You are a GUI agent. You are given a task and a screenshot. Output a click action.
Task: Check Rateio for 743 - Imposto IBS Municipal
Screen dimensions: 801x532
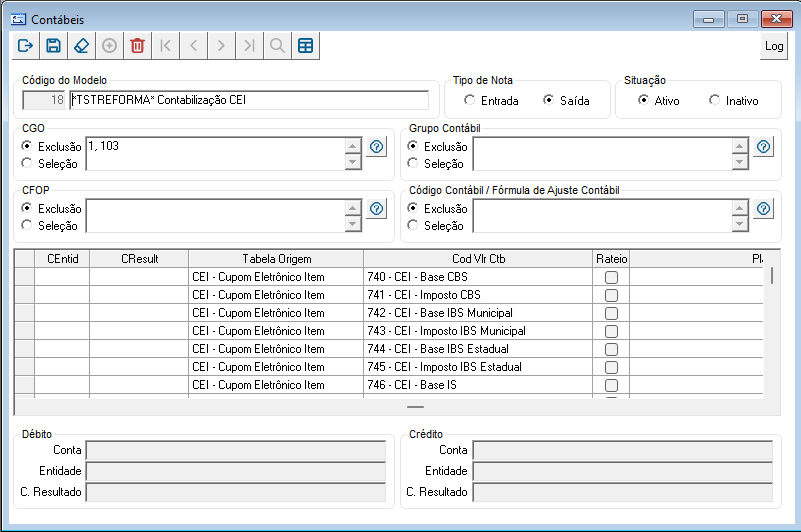(611, 331)
